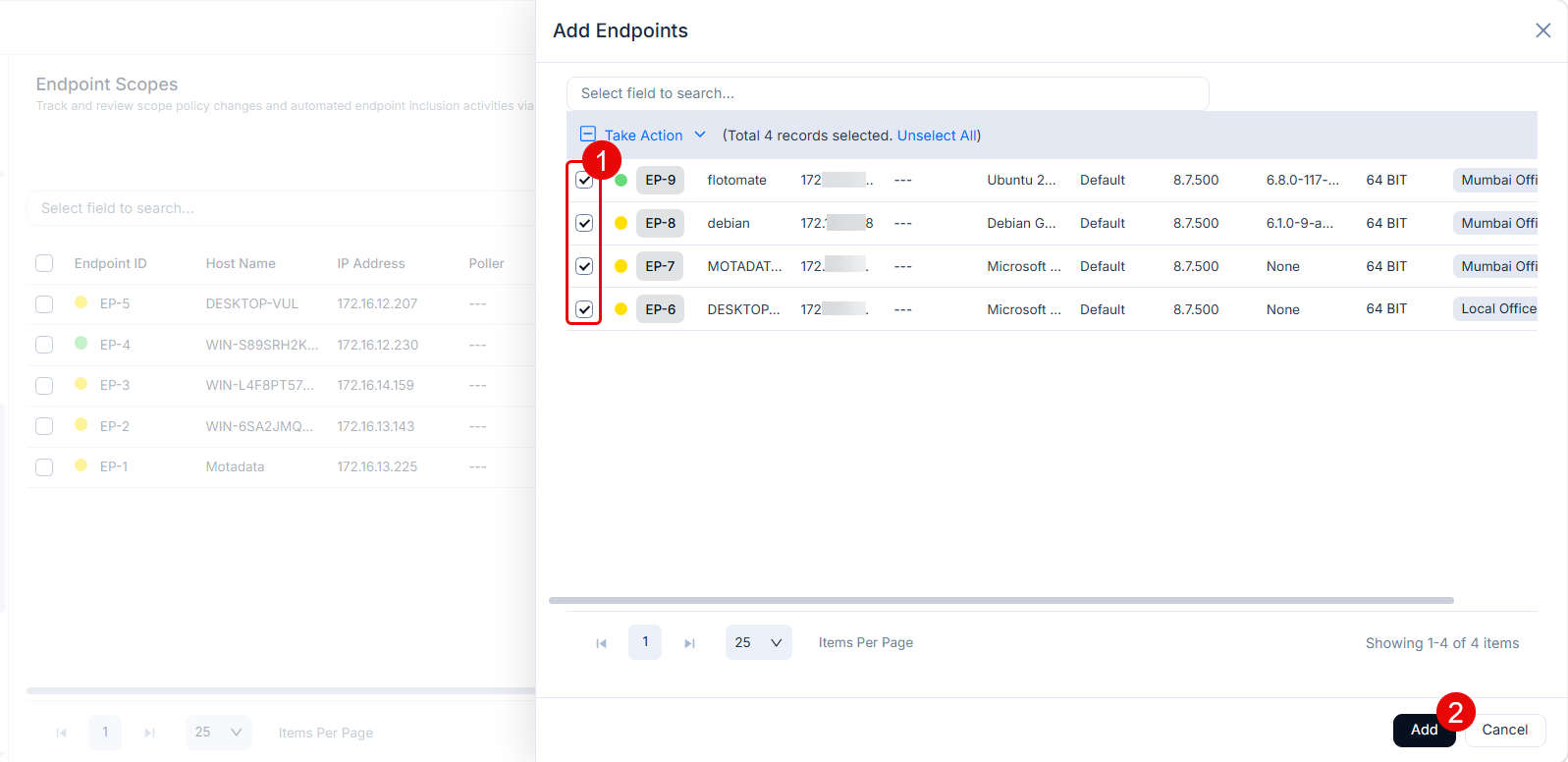Image resolution: width=1568 pixels, height=762 pixels.
Task: Click the 172.16.14.159 IP address
Action: point(376,385)
